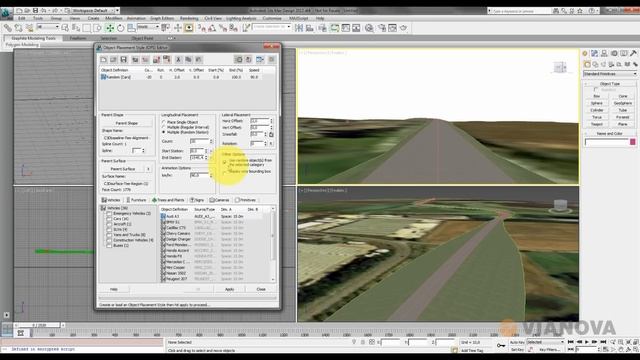Activate the Select and Rotate tool

(x=120, y=28)
